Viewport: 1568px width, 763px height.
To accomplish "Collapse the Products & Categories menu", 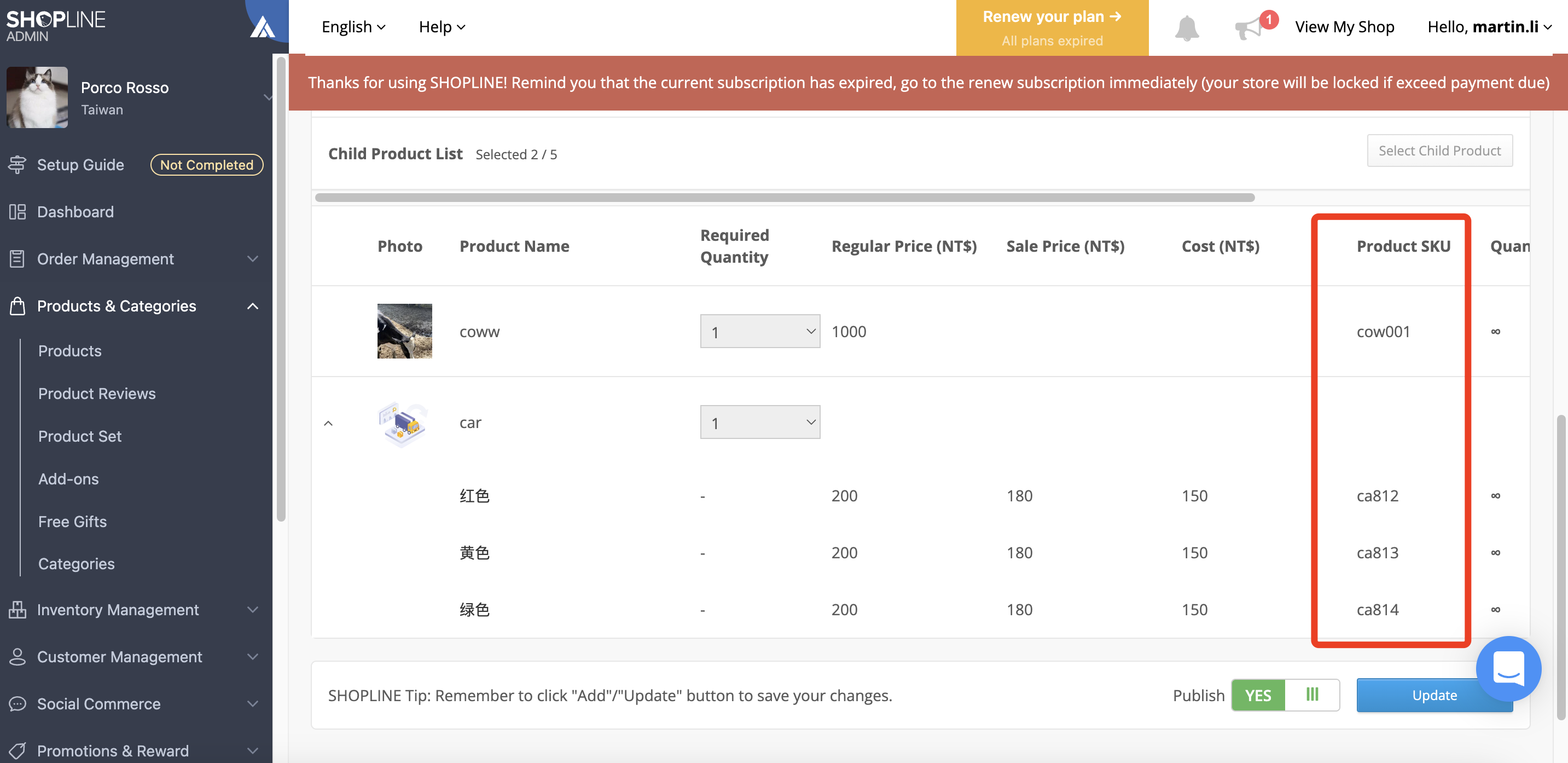I will pyautogui.click(x=253, y=305).
